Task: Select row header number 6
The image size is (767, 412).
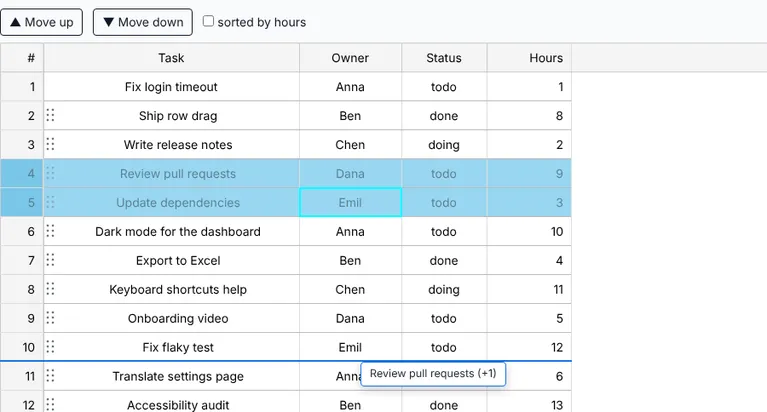Action: click(22, 231)
